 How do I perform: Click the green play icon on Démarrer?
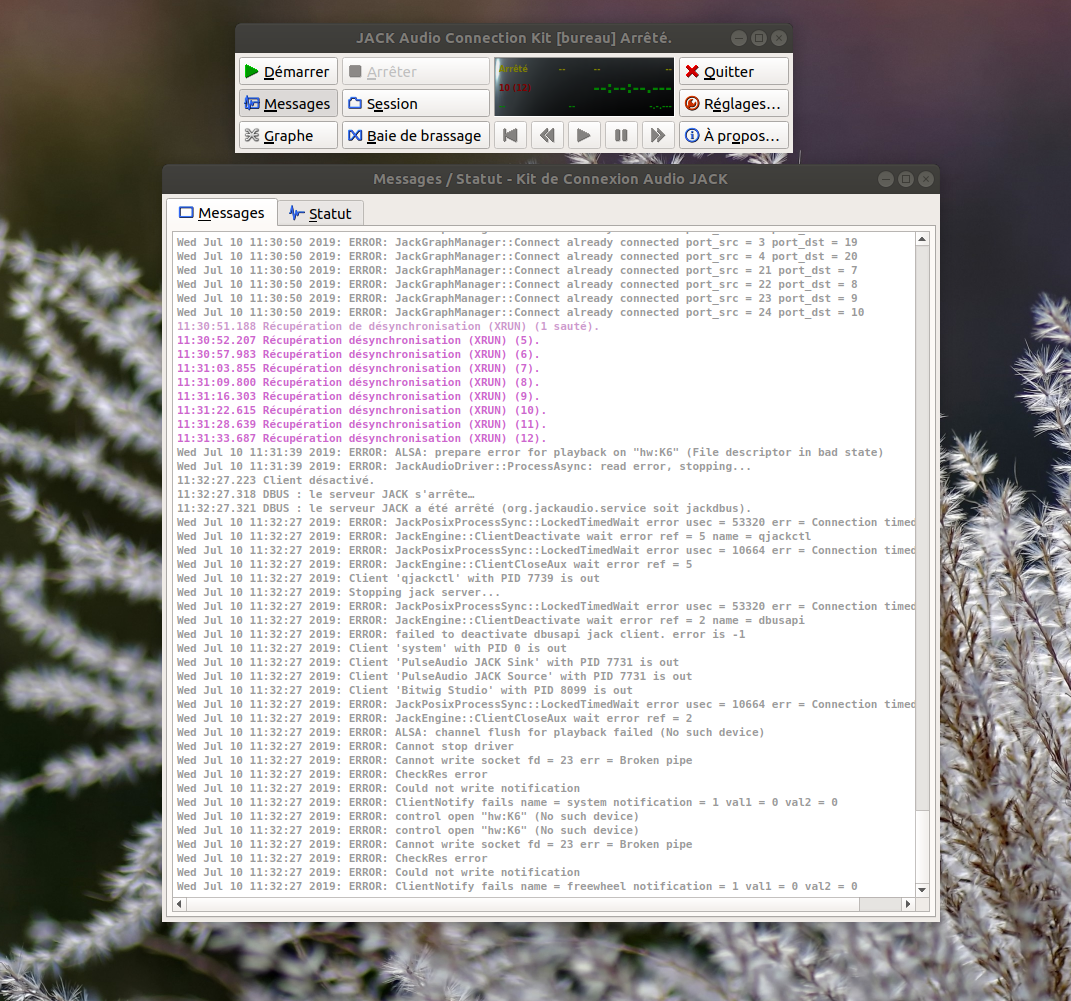[x=251, y=72]
